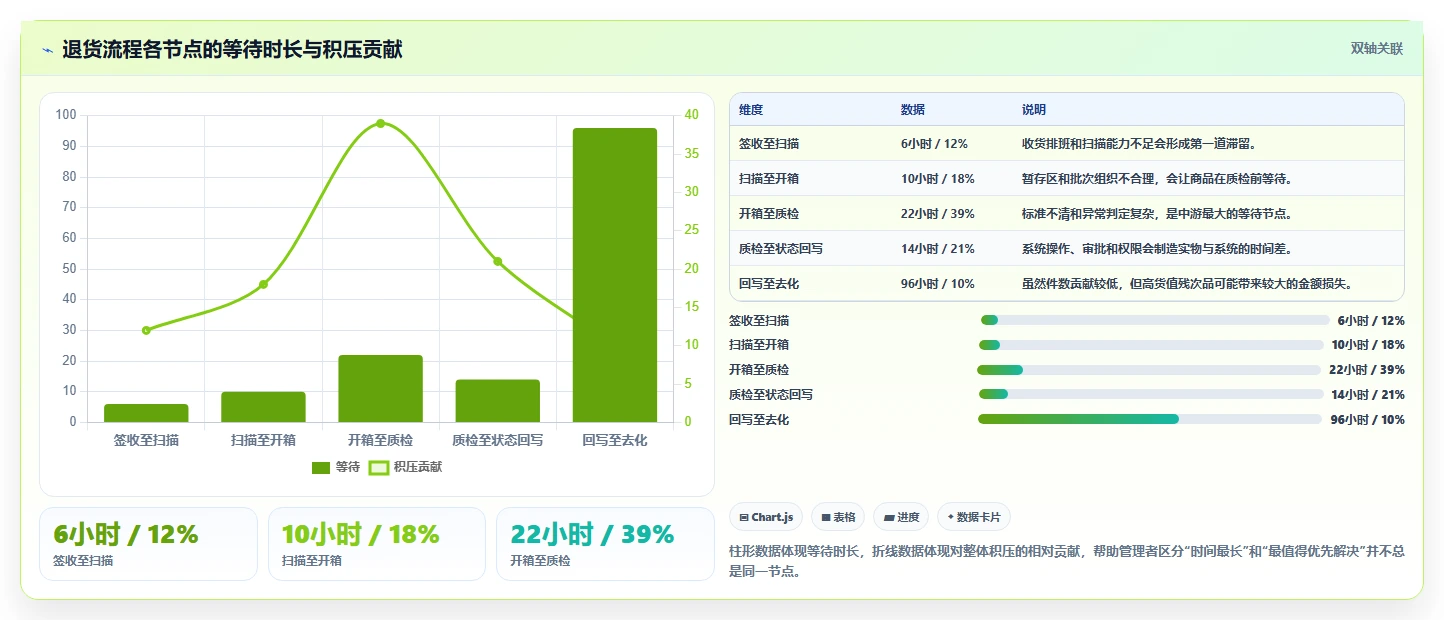Select the 进度 tag chip
Viewport: 1444px width, 620px height.
[901, 517]
